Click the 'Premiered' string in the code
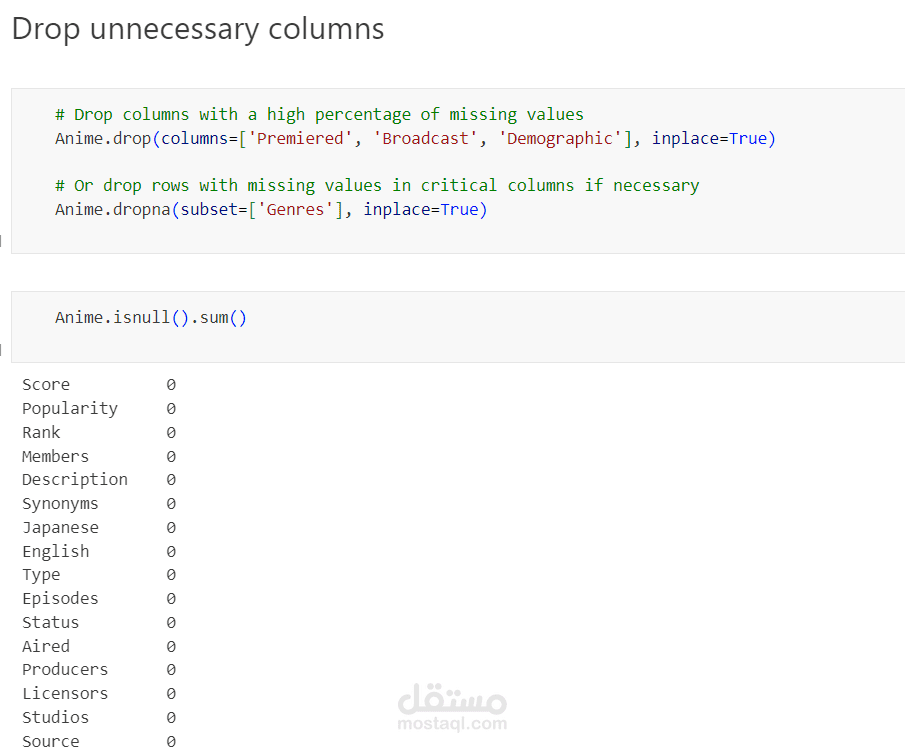The height and width of the screenshot is (748, 905). [x=300, y=139]
